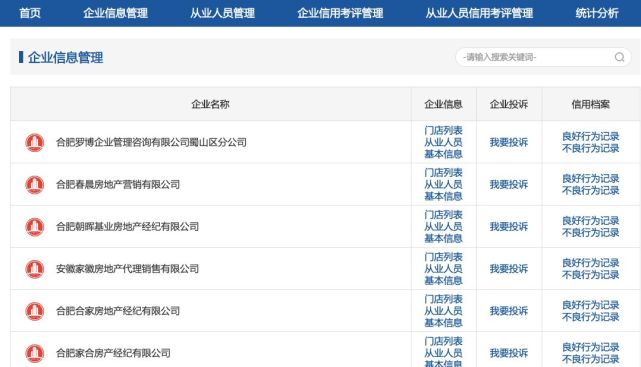Open 门店列表 for 合肥罗博企业管理咨询有限公司蜀山区分公司
Image resolution: width=641 pixels, height=367 pixels.
tap(443, 130)
